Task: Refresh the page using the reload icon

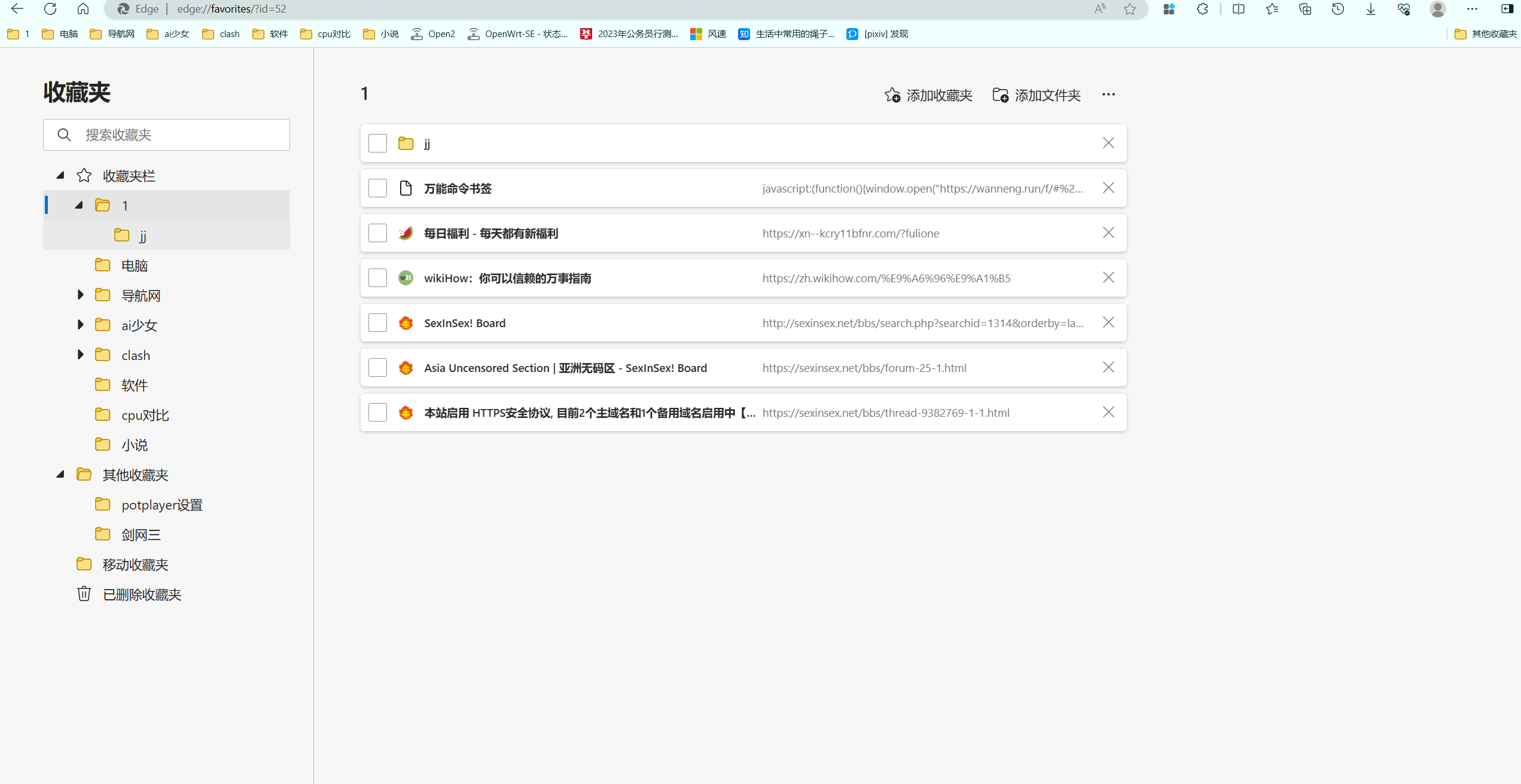Action: tap(50, 9)
